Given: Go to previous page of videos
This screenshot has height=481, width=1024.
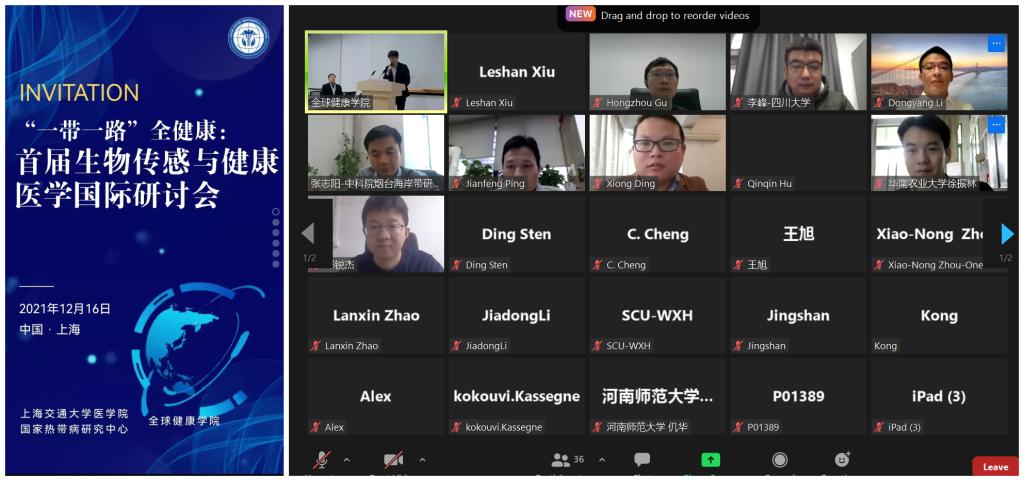Looking at the screenshot, I should point(309,234).
